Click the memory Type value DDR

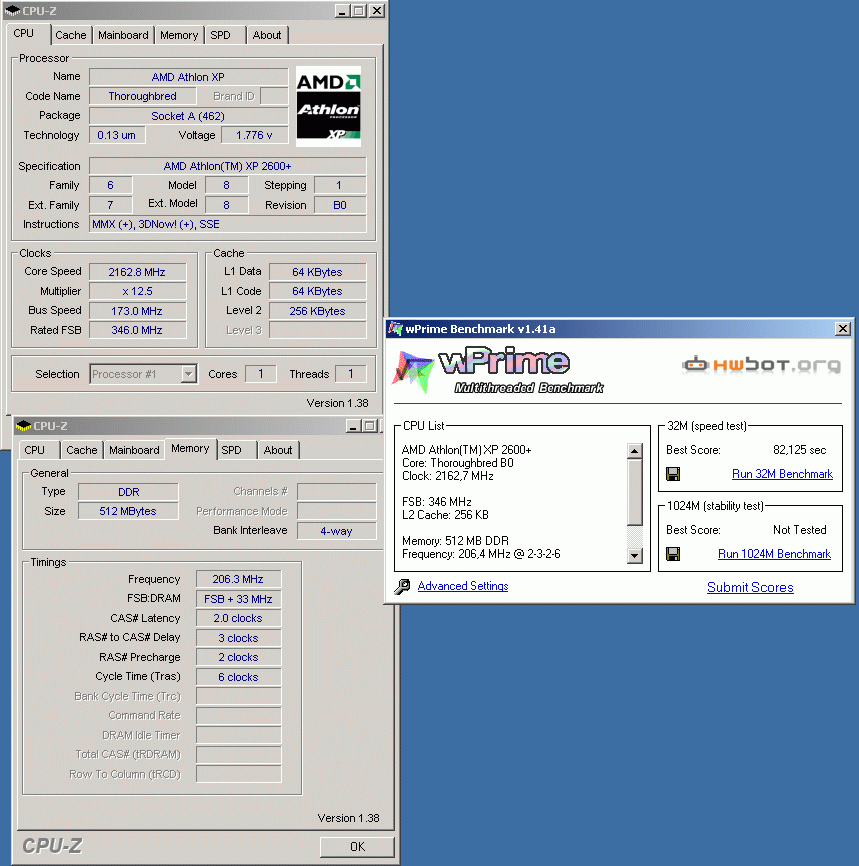(129, 492)
